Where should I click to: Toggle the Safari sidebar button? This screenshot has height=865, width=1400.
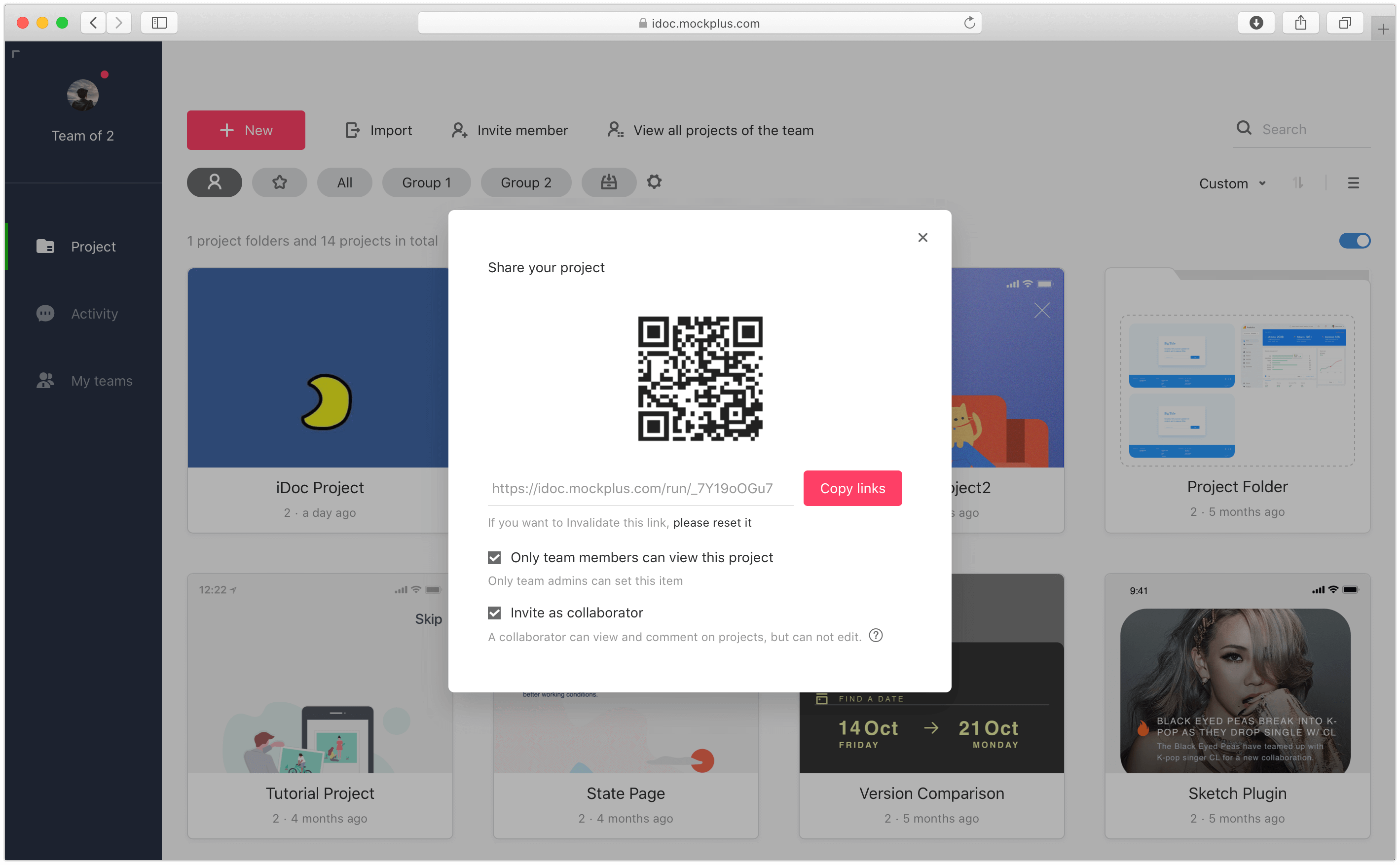159,22
